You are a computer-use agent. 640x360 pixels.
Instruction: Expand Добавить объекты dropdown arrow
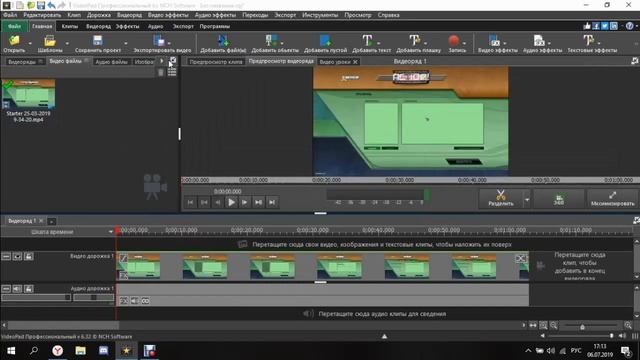[282, 43]
